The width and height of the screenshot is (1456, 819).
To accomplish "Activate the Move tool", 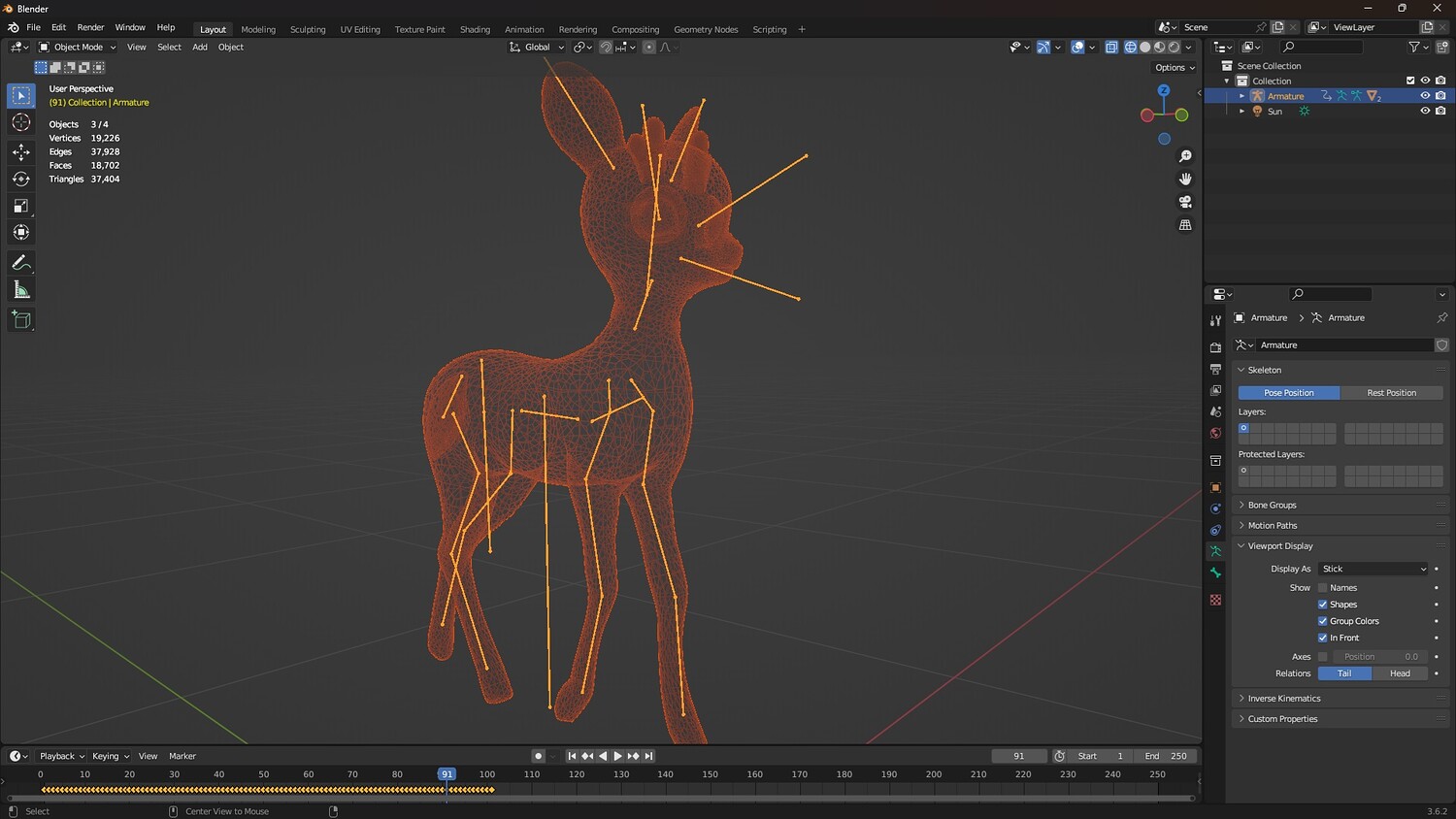I will click(21, 151).
